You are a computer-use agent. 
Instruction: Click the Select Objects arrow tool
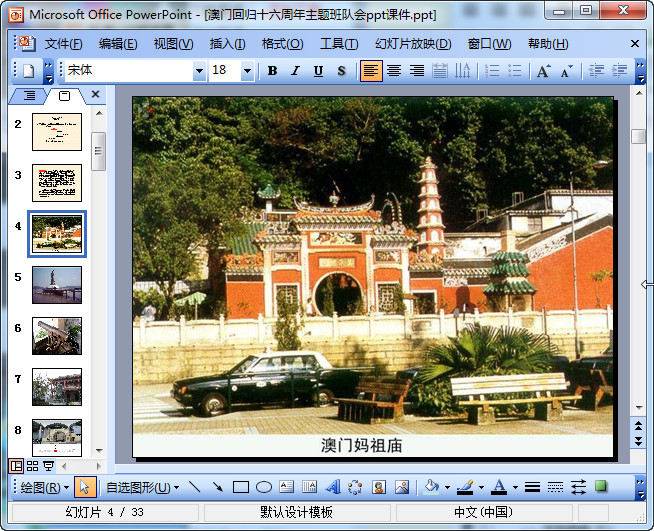pos(85,487)
